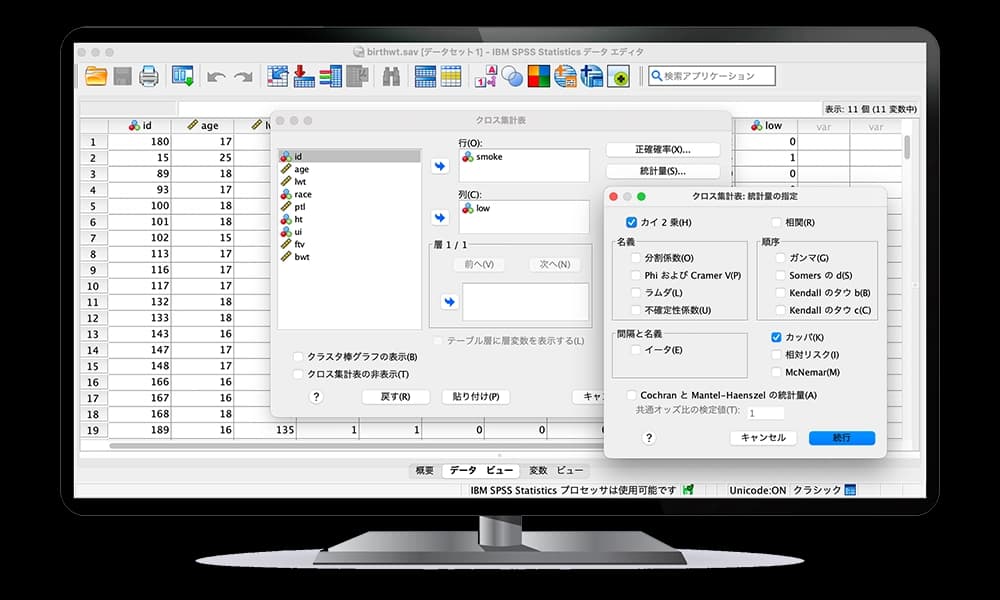1000x600 pixels.
Task: Check the イータ(E) option
Action: (x=636, y=349)
